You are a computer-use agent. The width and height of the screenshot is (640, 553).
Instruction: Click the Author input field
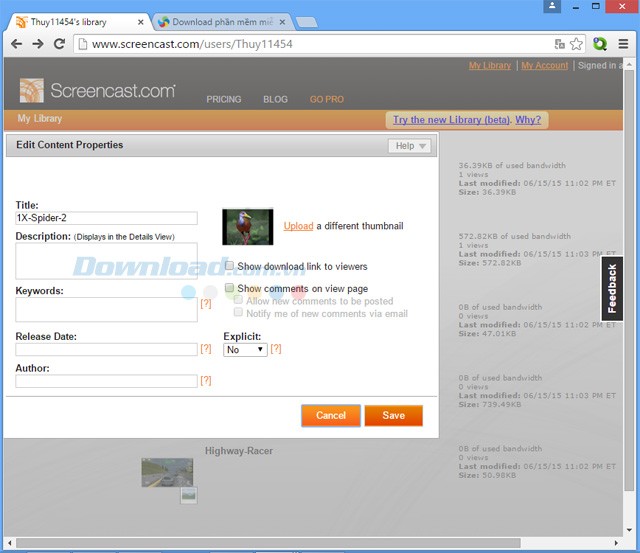[107, 381]
